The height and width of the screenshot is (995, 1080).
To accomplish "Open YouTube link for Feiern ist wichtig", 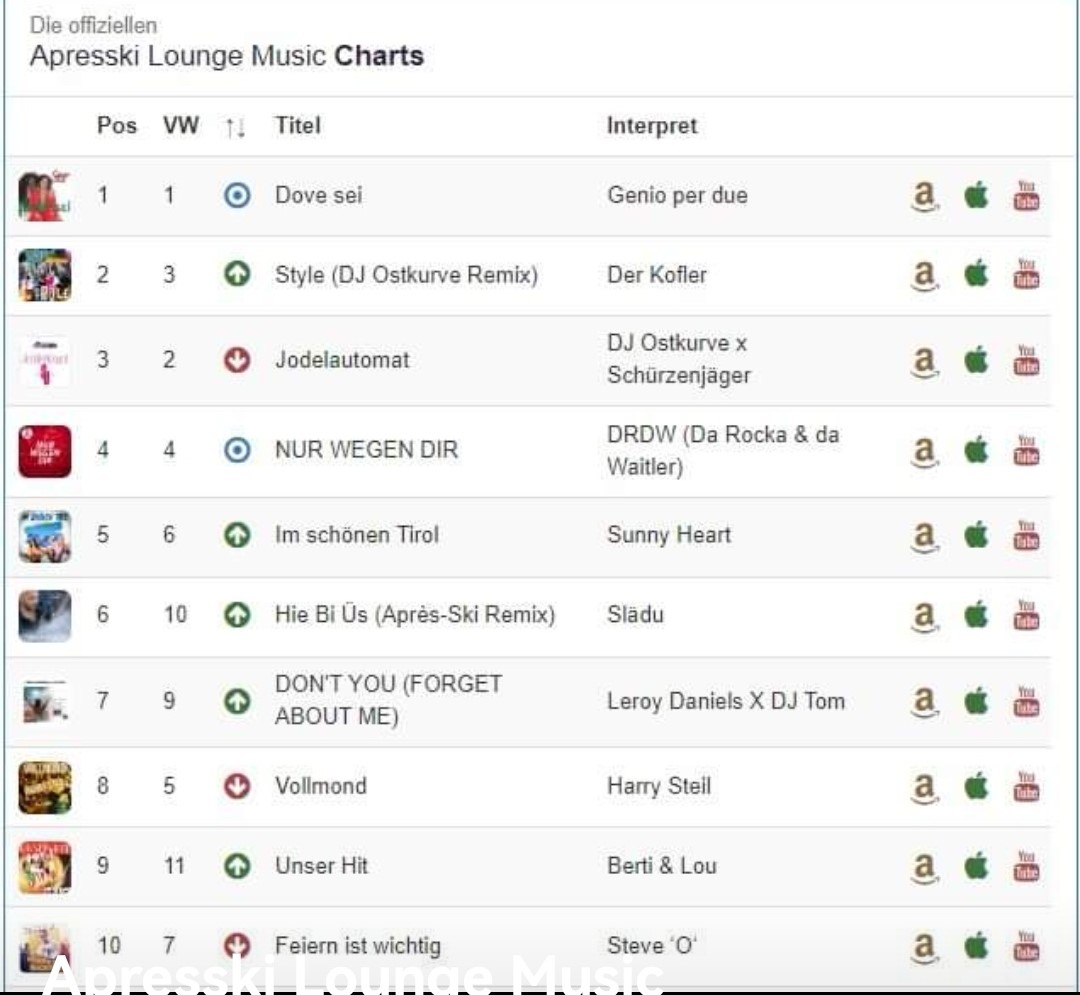I will click(x=1026, y=945).
